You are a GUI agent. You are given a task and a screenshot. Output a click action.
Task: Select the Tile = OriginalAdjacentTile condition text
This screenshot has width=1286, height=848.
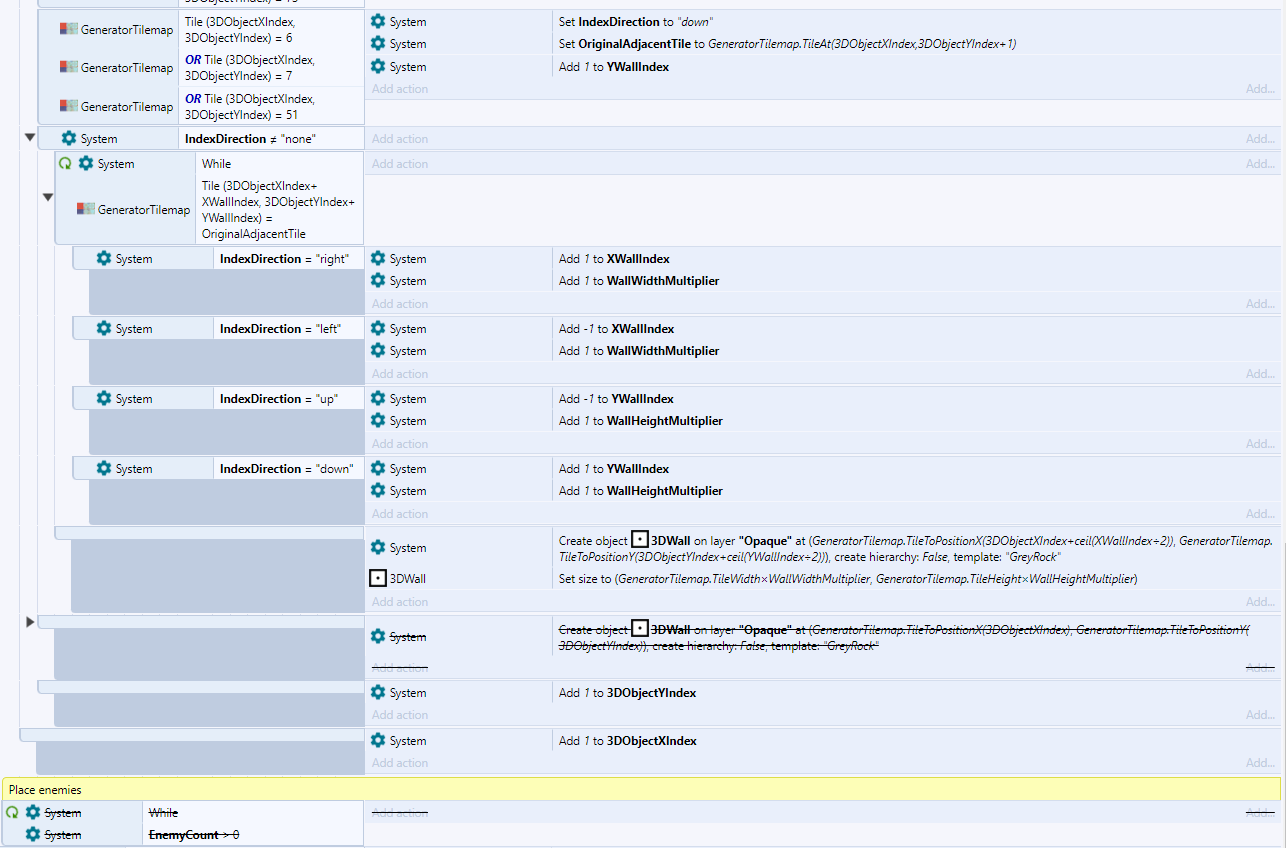pos(277,209)
